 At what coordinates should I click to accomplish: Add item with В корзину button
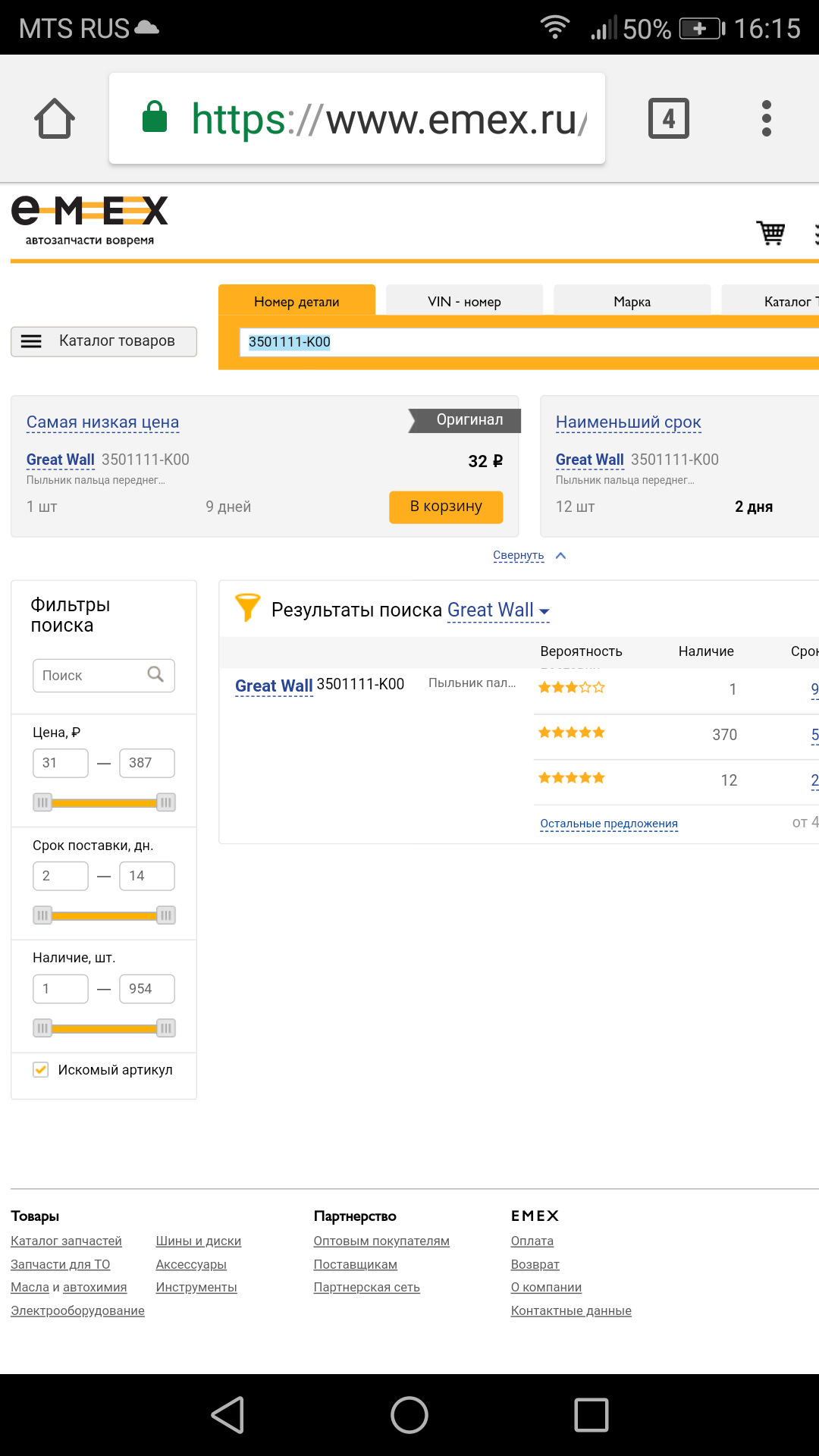coord(446,507)
